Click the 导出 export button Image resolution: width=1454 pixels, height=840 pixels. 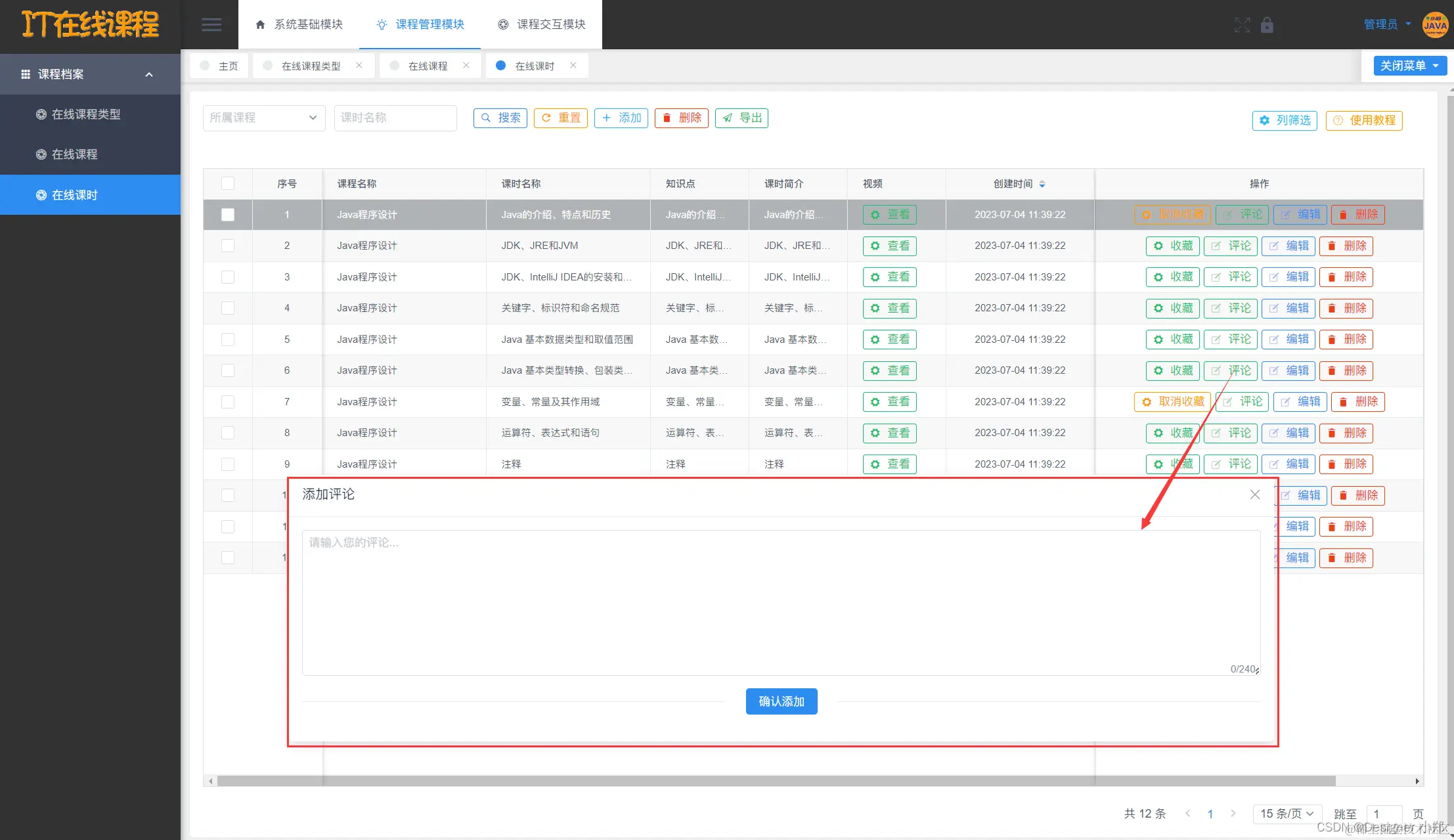741,118
